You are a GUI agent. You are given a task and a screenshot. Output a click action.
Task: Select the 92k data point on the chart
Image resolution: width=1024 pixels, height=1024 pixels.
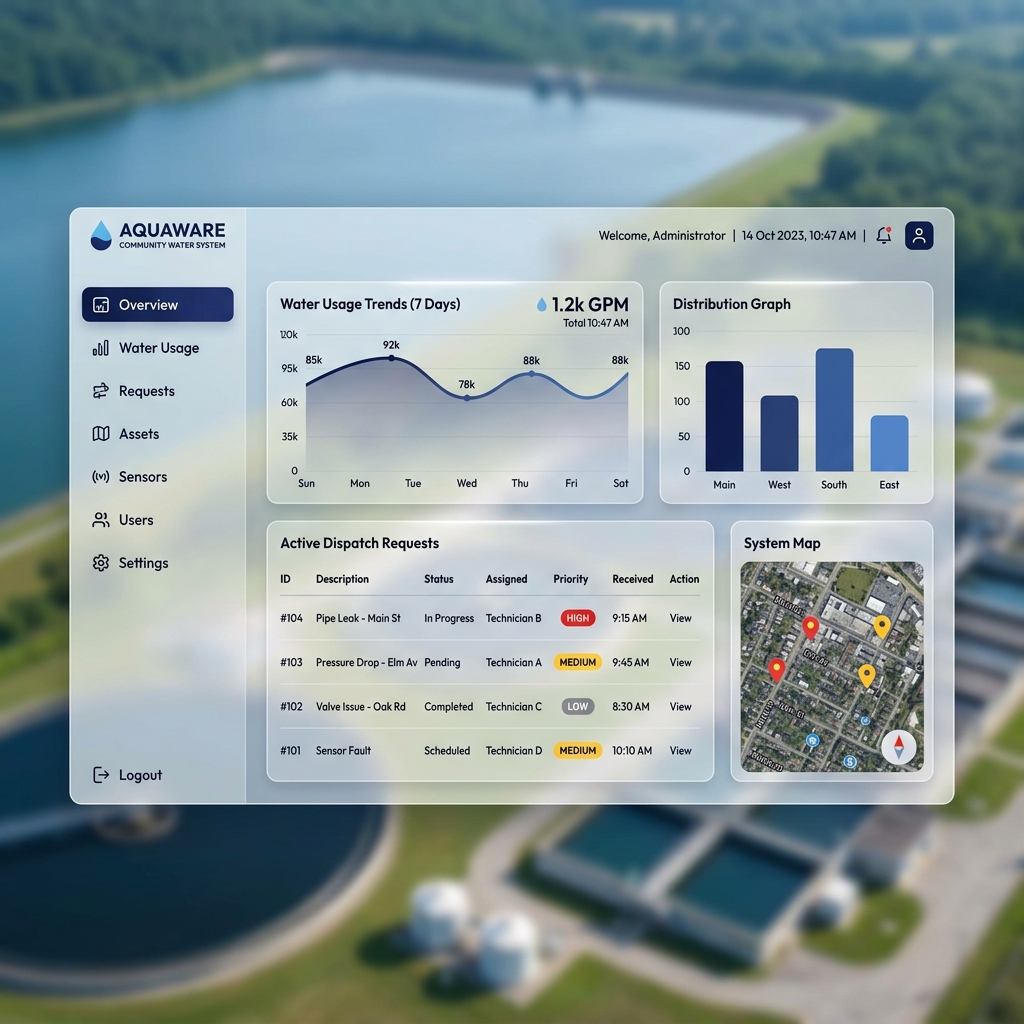[x=391, y=358]
